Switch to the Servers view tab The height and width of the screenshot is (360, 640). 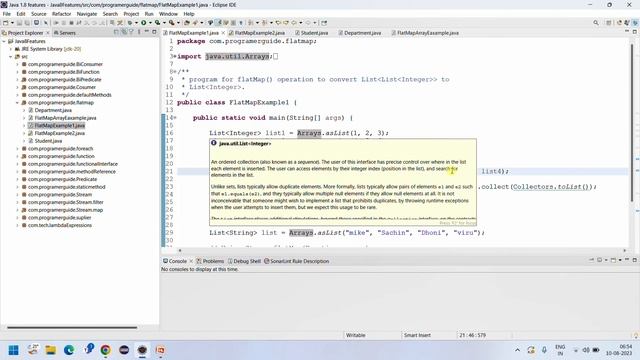pos(64,33)
